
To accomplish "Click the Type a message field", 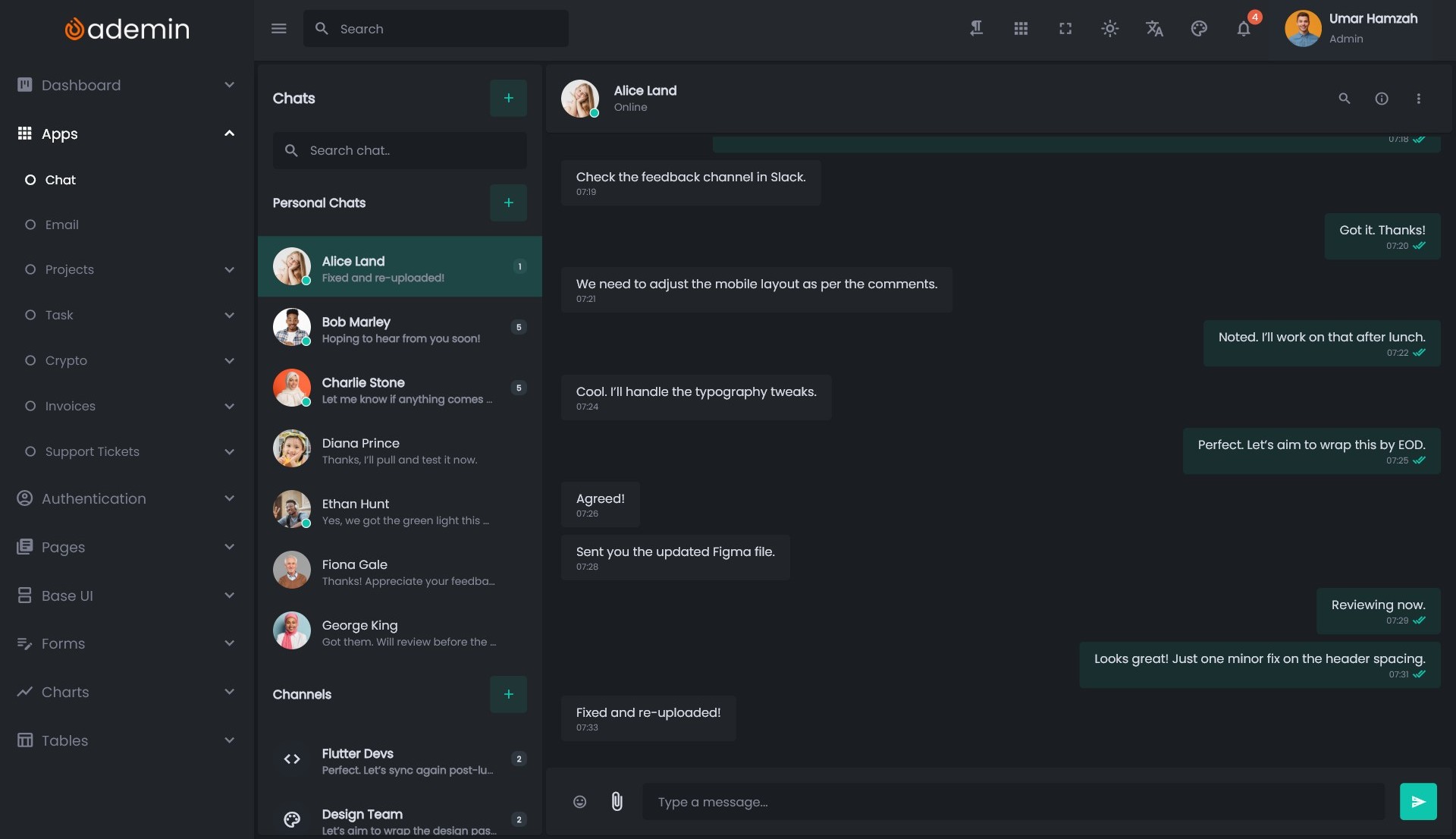I will (1012, 802).
